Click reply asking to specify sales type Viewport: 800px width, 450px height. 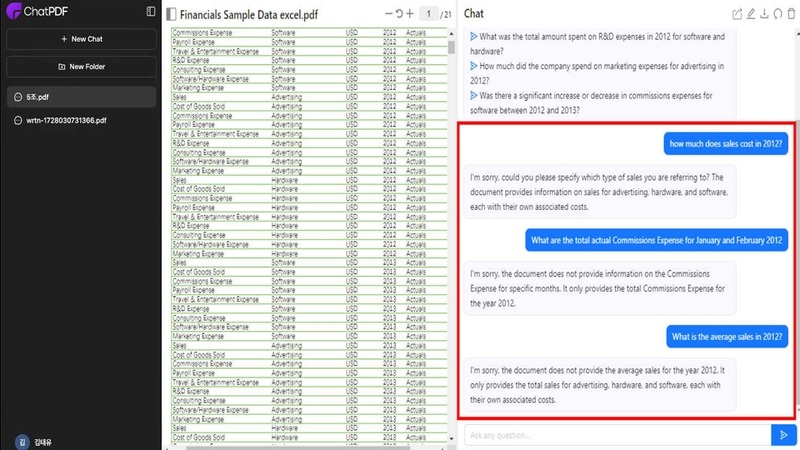point(600,192)
